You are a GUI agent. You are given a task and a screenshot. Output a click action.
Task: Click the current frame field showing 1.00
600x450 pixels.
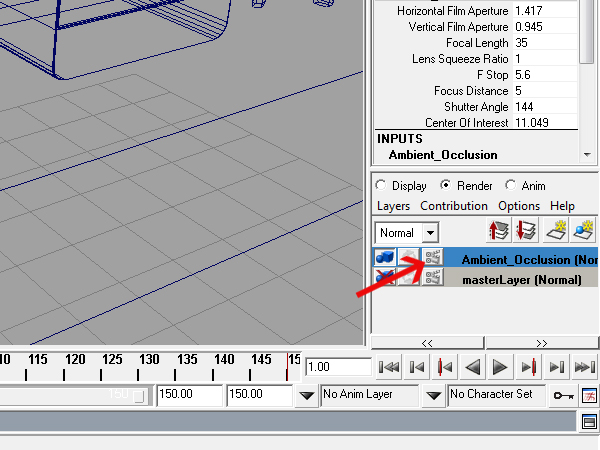point(338,367)
